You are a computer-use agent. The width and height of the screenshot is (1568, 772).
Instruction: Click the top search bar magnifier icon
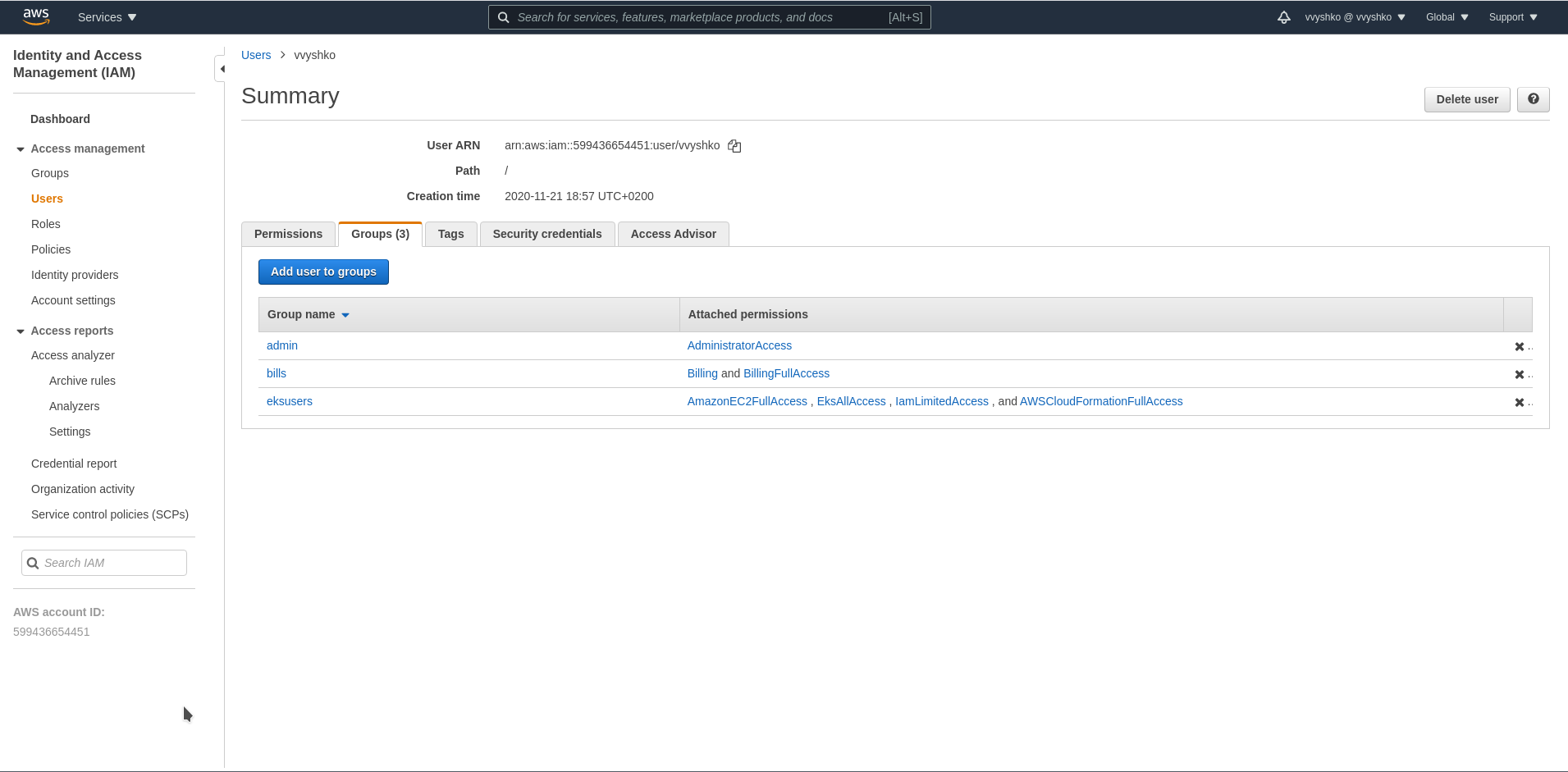(504, 17)
